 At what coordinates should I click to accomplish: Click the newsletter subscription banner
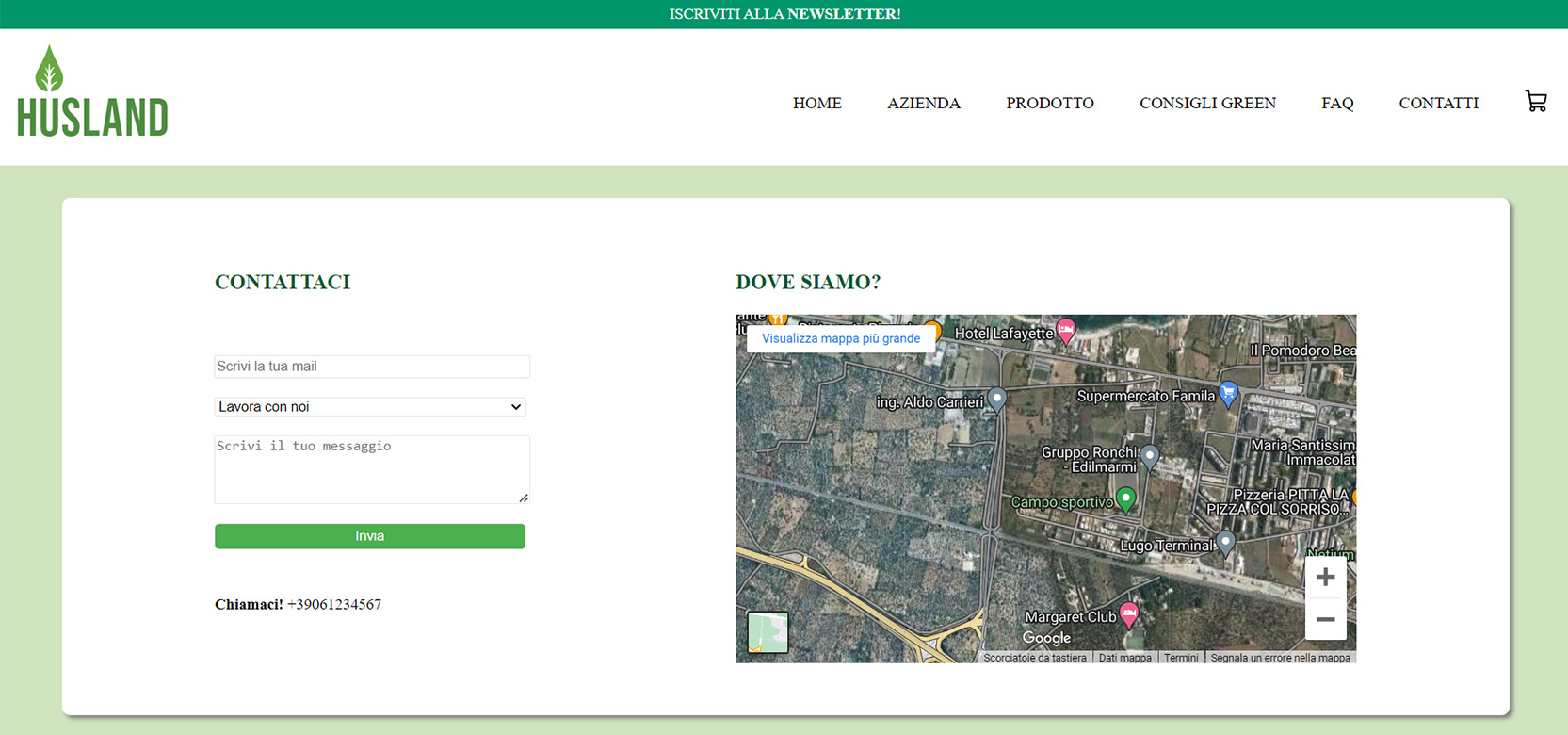784,14
